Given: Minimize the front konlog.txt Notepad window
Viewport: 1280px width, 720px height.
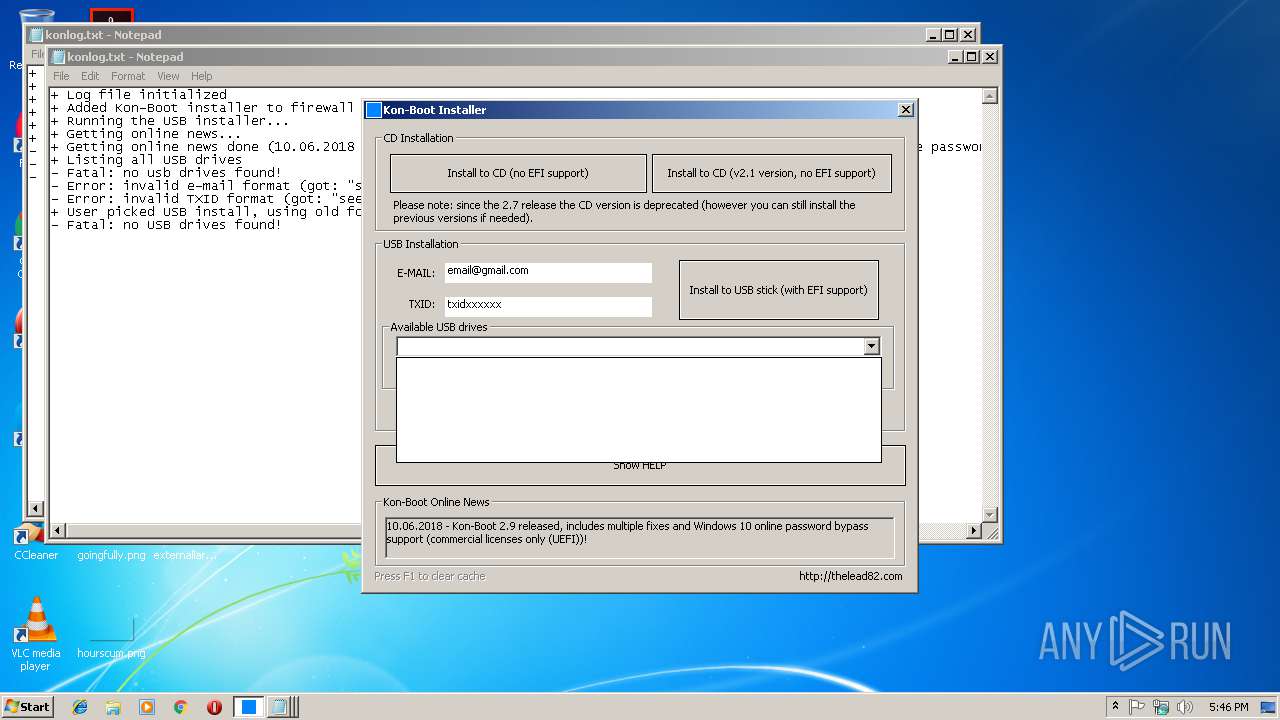Looking at the screenshot, I should point(955,57).
